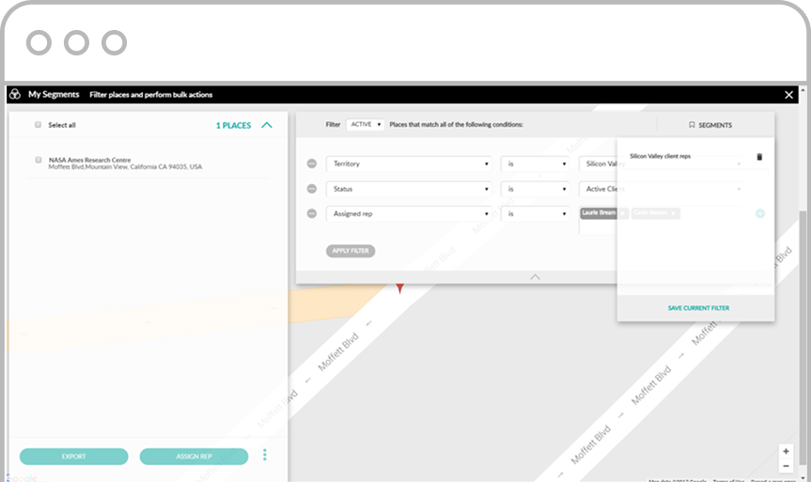Open the Territory field dropdown
This screenshot has width=811, height=482.
click(x=409, y=164)
